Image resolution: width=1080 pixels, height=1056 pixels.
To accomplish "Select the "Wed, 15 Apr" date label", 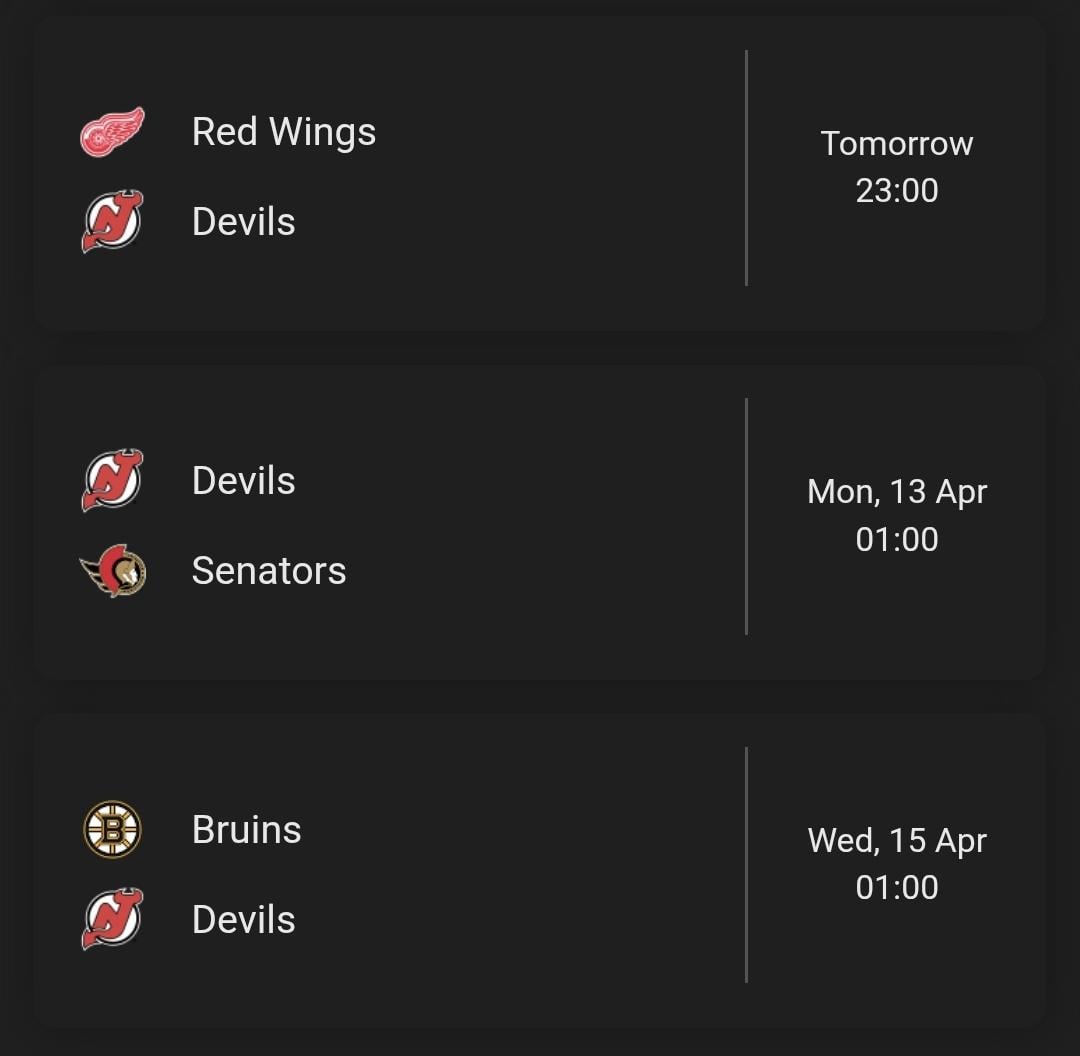I will (x=897, y=841).
